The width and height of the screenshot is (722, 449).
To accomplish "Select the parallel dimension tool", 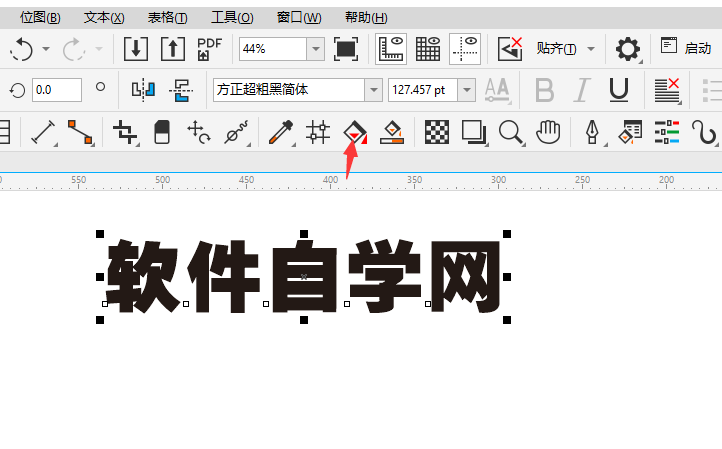I will (43, 133).
